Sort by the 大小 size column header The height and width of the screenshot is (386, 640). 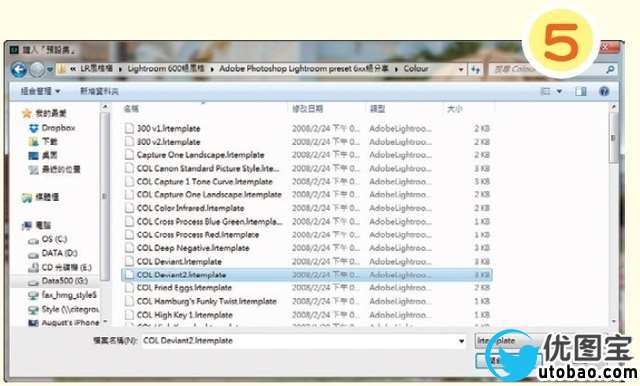[x=455, y=109]
